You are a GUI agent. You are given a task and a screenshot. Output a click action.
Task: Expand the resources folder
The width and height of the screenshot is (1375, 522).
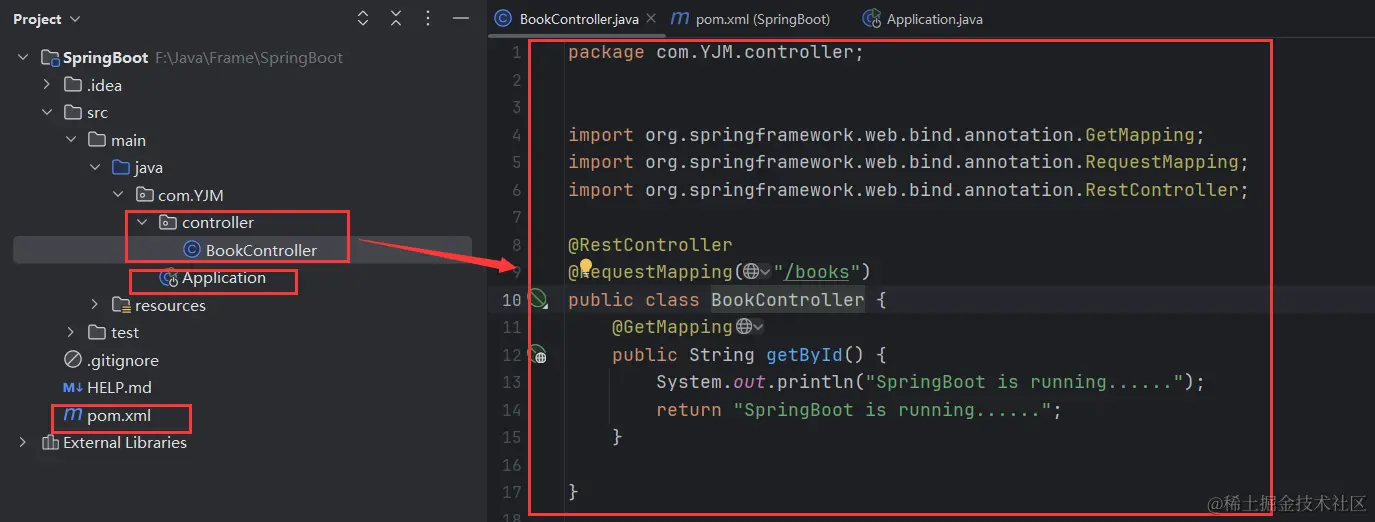coord(94,305)
